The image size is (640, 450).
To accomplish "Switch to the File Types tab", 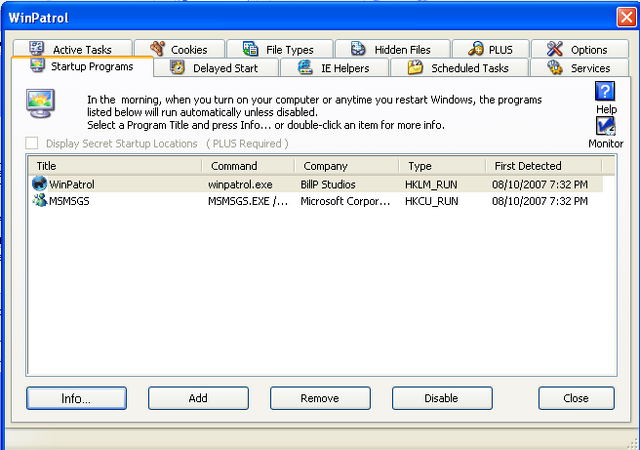I will pyautogui.click(x=280, y=49).
